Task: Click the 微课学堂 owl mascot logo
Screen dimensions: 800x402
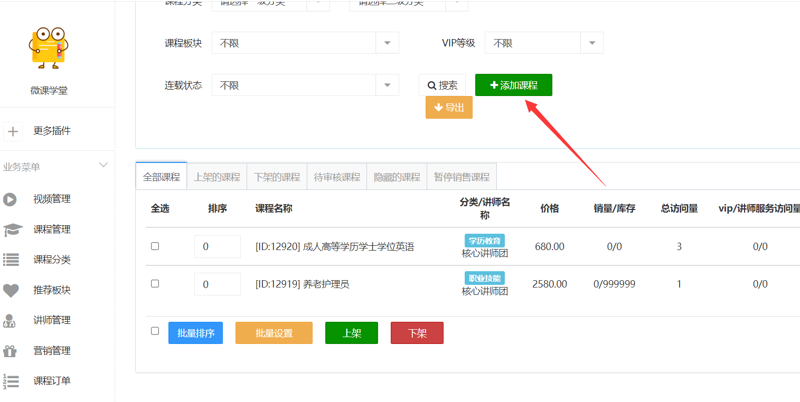Action: [x=48, y=48]
